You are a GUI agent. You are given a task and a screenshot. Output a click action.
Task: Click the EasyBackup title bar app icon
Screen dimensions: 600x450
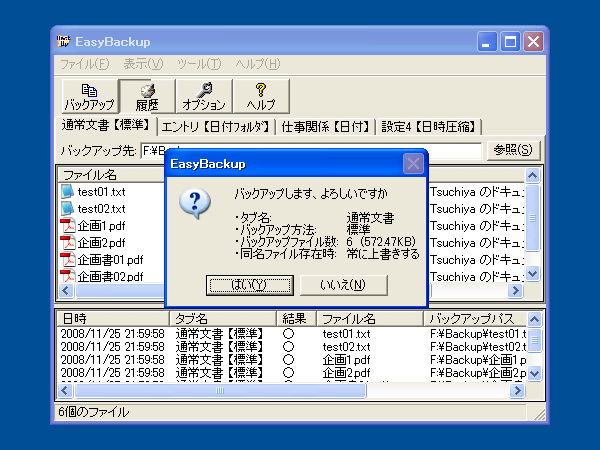(x=64, y=41)
